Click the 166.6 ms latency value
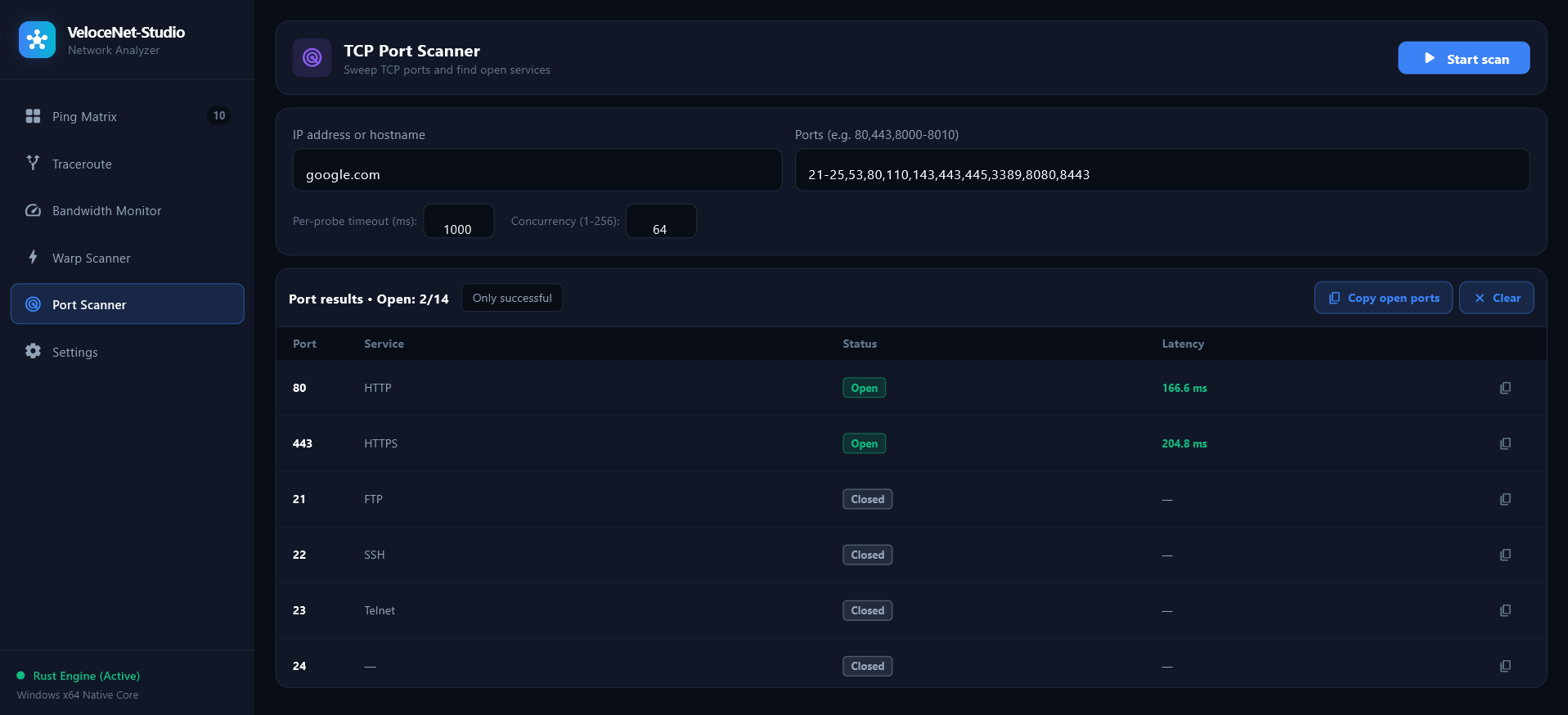This screenshot has height=715, width=1568. (1184, 388)
